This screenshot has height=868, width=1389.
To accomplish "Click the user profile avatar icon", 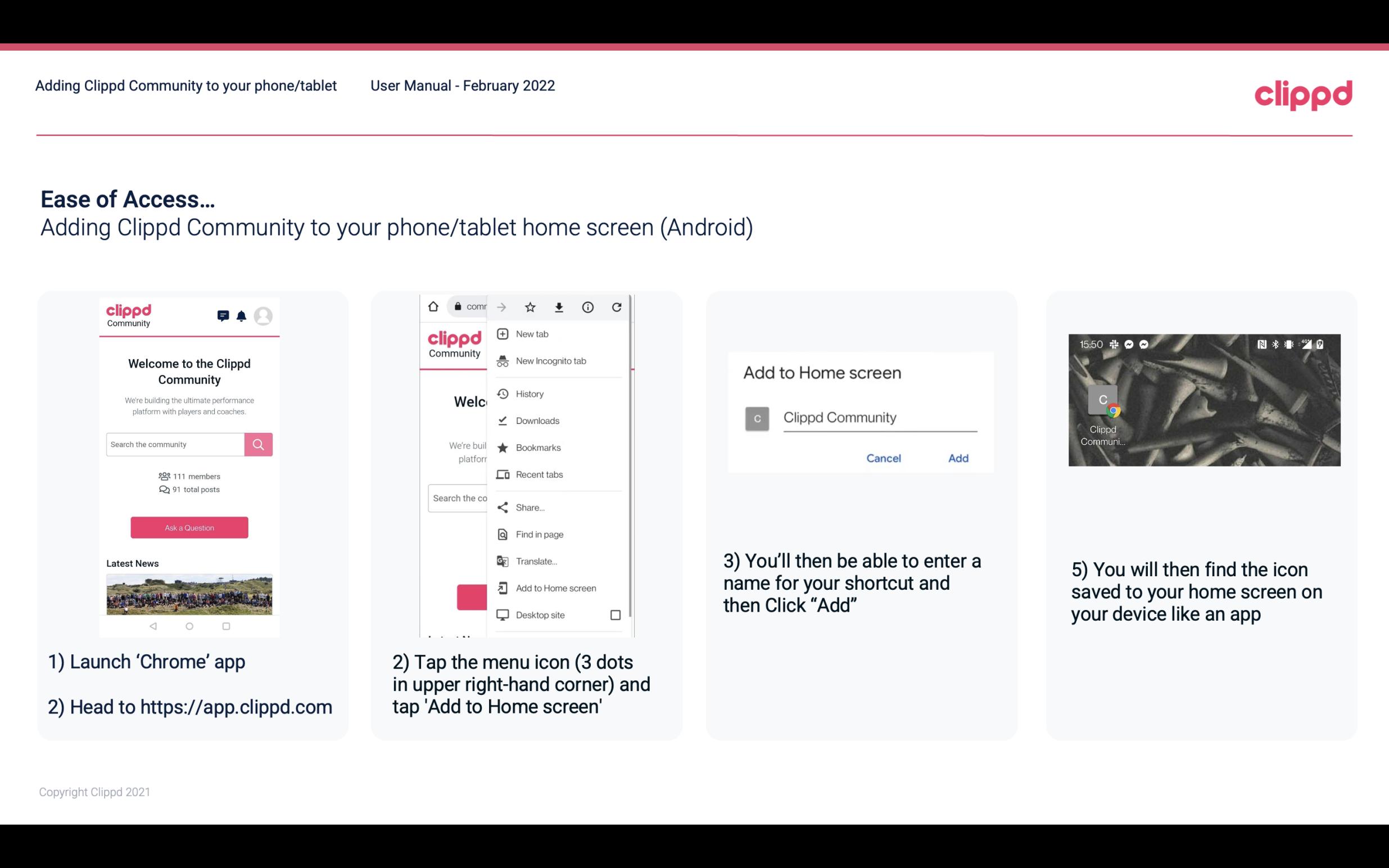I will (264, 316).
